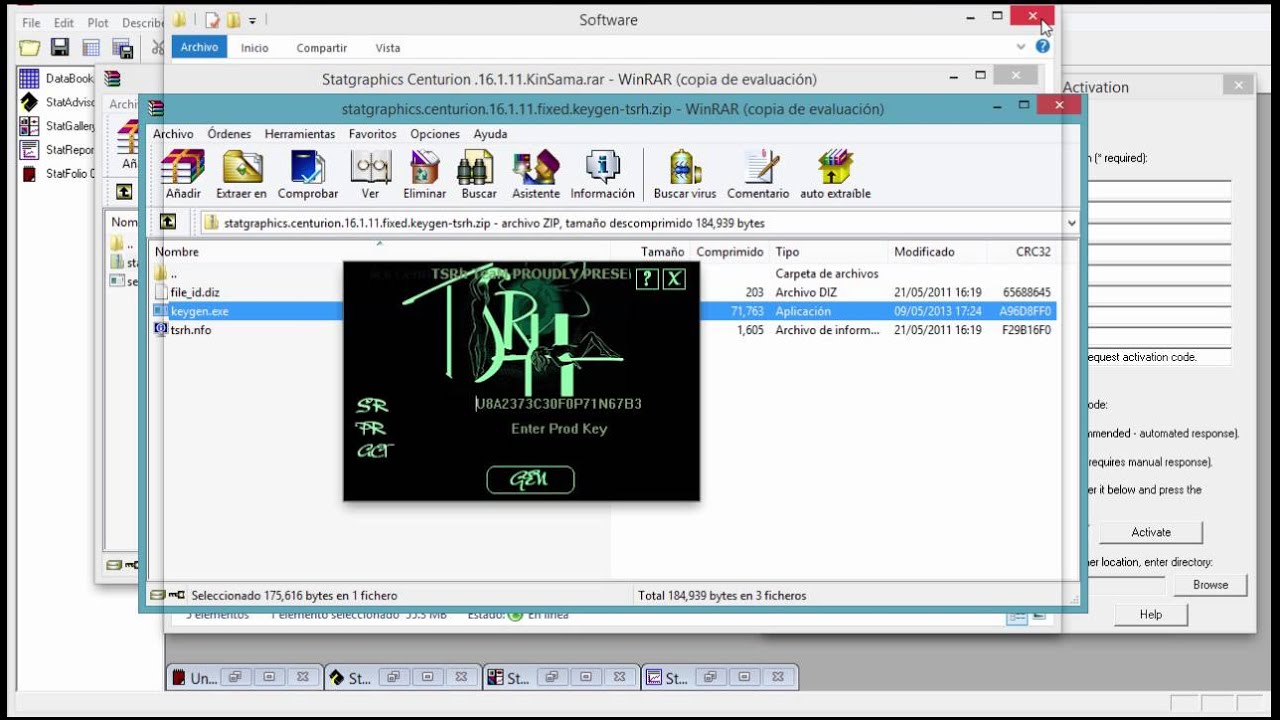Screen dimensions: 1280x720
Task: Click the Activate button in Activation dialog
Action: 1151,532
